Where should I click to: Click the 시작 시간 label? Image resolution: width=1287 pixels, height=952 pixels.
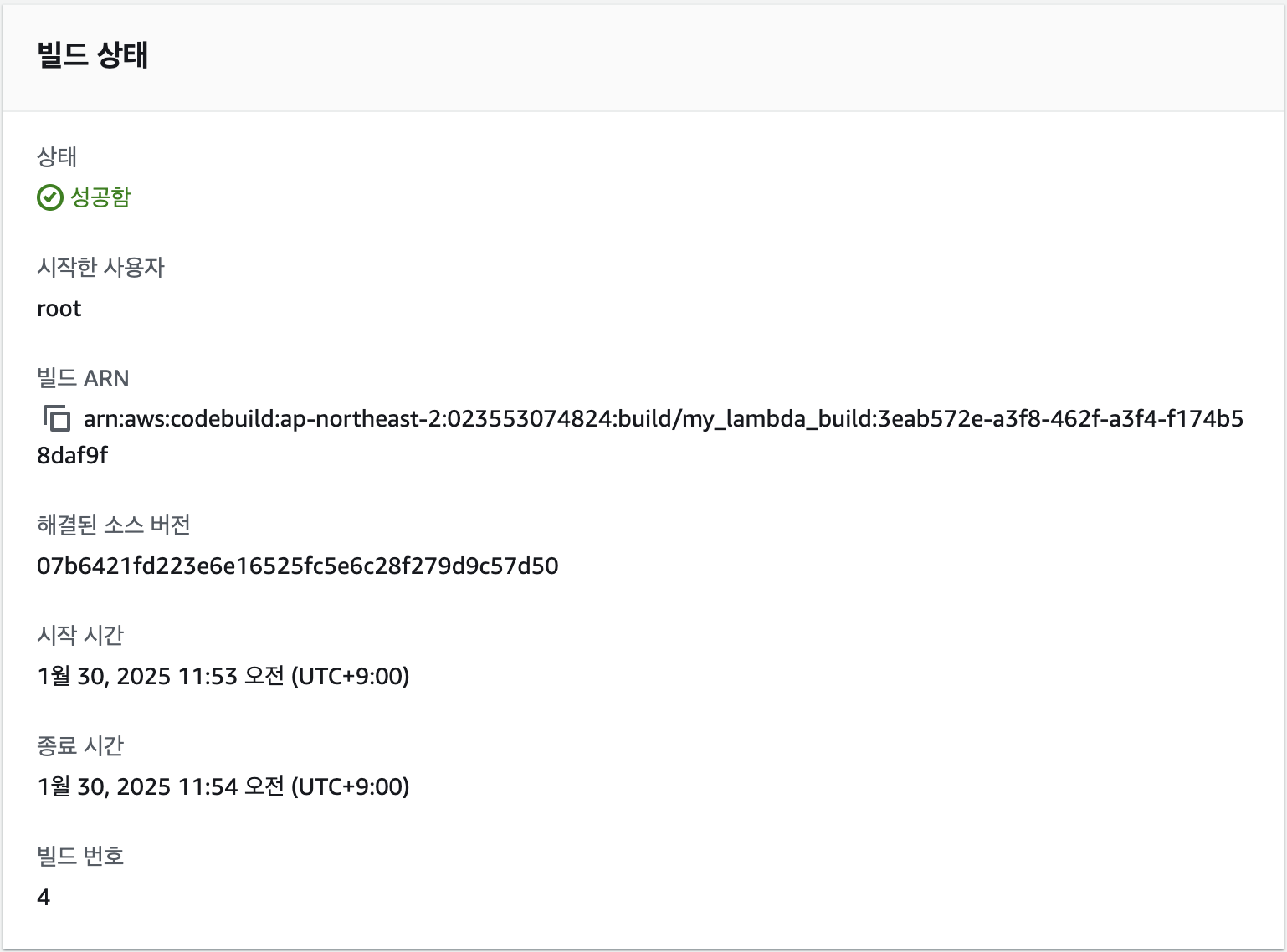click(x=80, y=635)
